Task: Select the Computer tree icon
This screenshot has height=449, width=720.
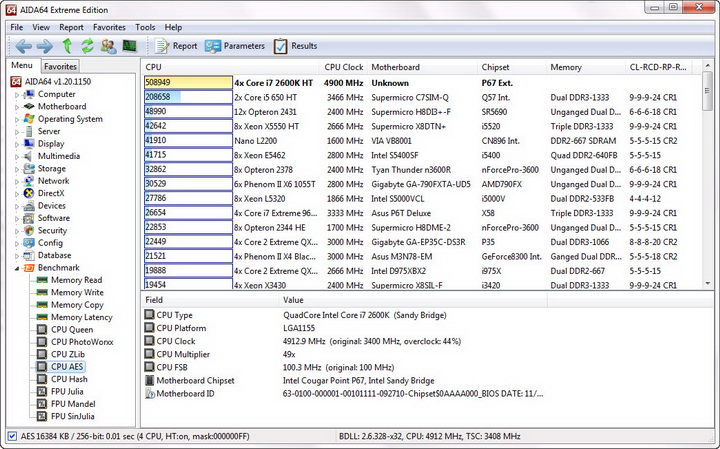Action: coord(29,94)
